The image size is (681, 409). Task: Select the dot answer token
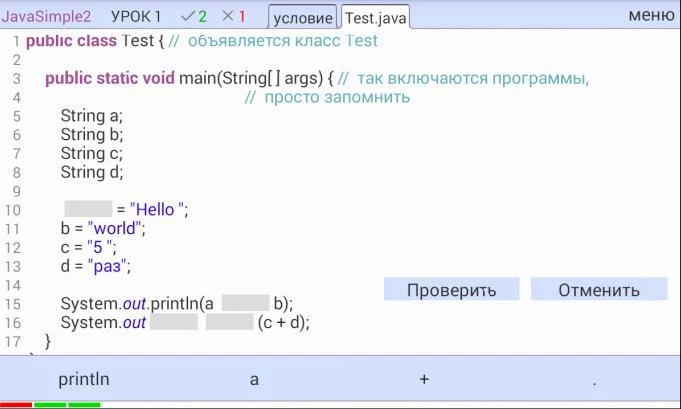[x=595, y=383]
